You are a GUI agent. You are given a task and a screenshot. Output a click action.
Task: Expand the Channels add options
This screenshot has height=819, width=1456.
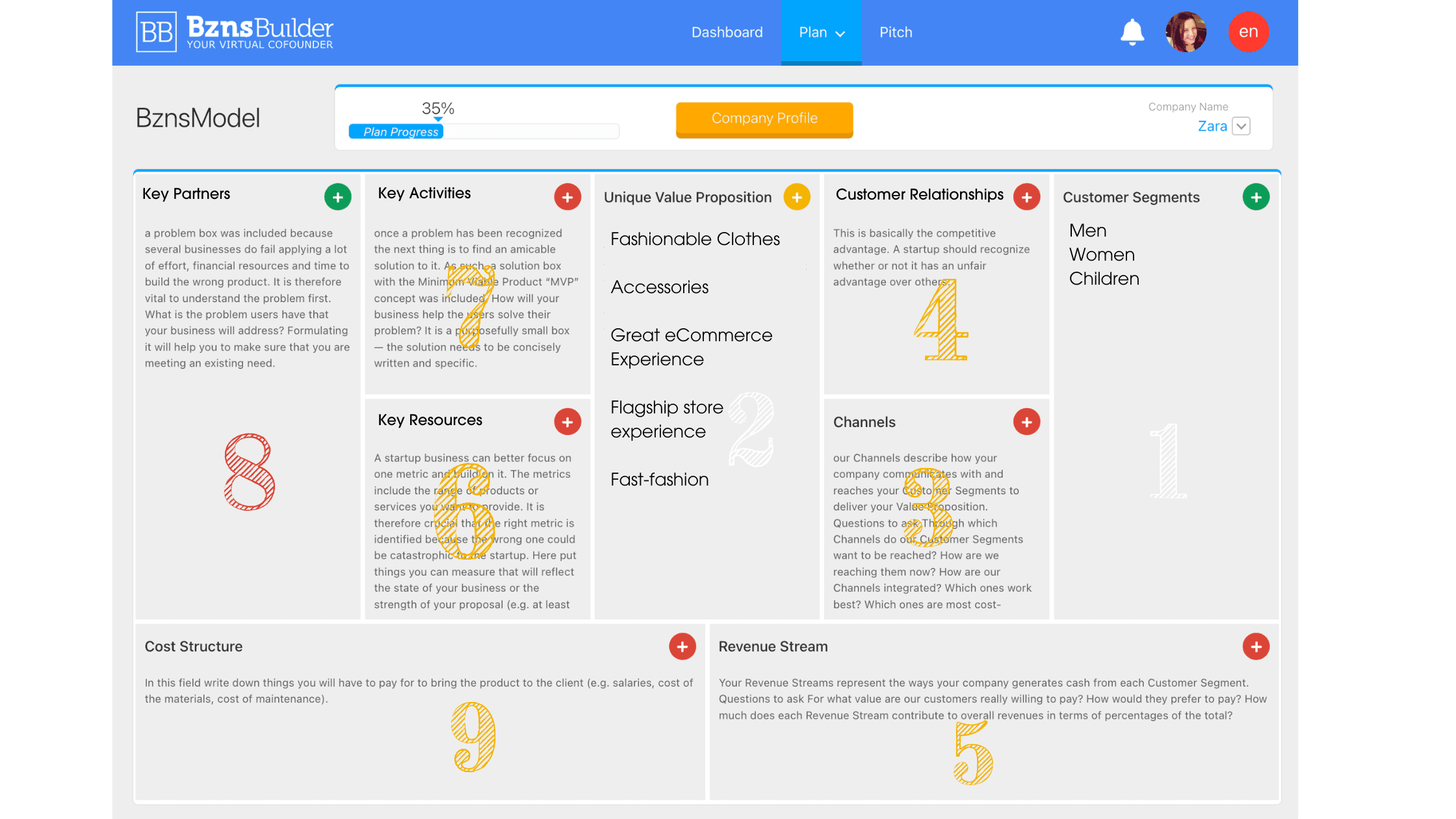coord(1026,422)
